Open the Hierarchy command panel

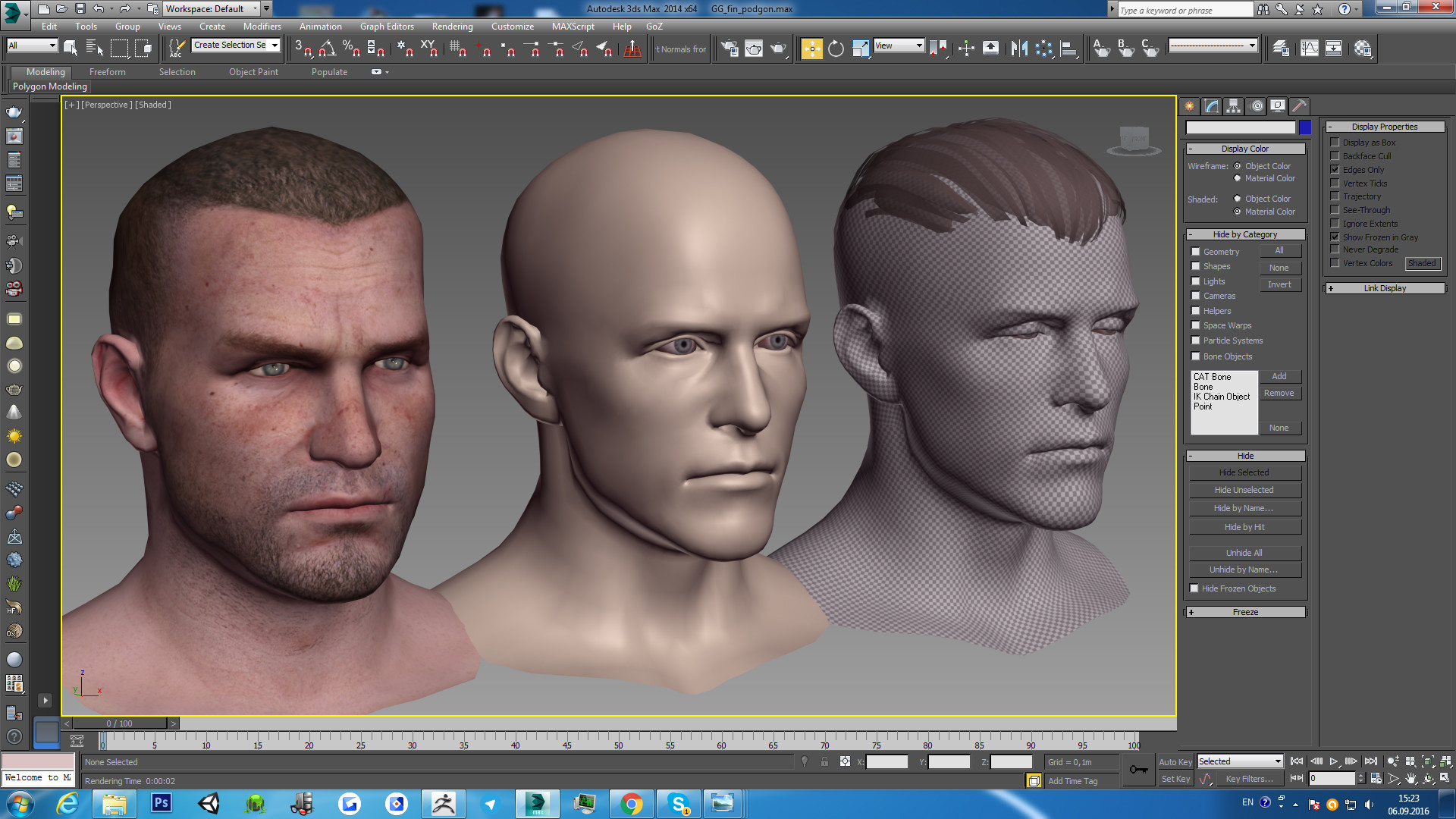(1234, 106)
